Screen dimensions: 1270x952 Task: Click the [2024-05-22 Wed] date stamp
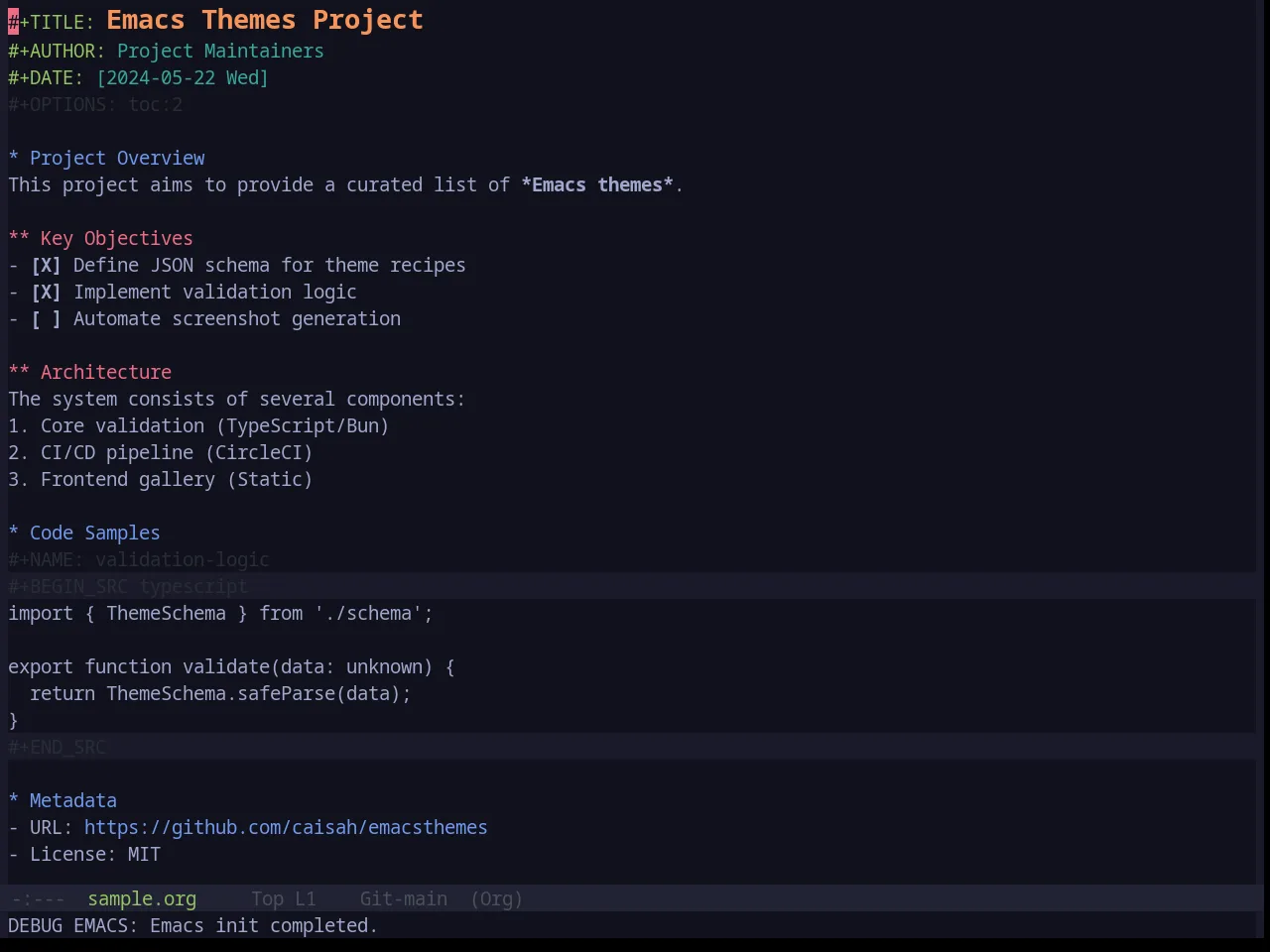[x=183, y=78]
